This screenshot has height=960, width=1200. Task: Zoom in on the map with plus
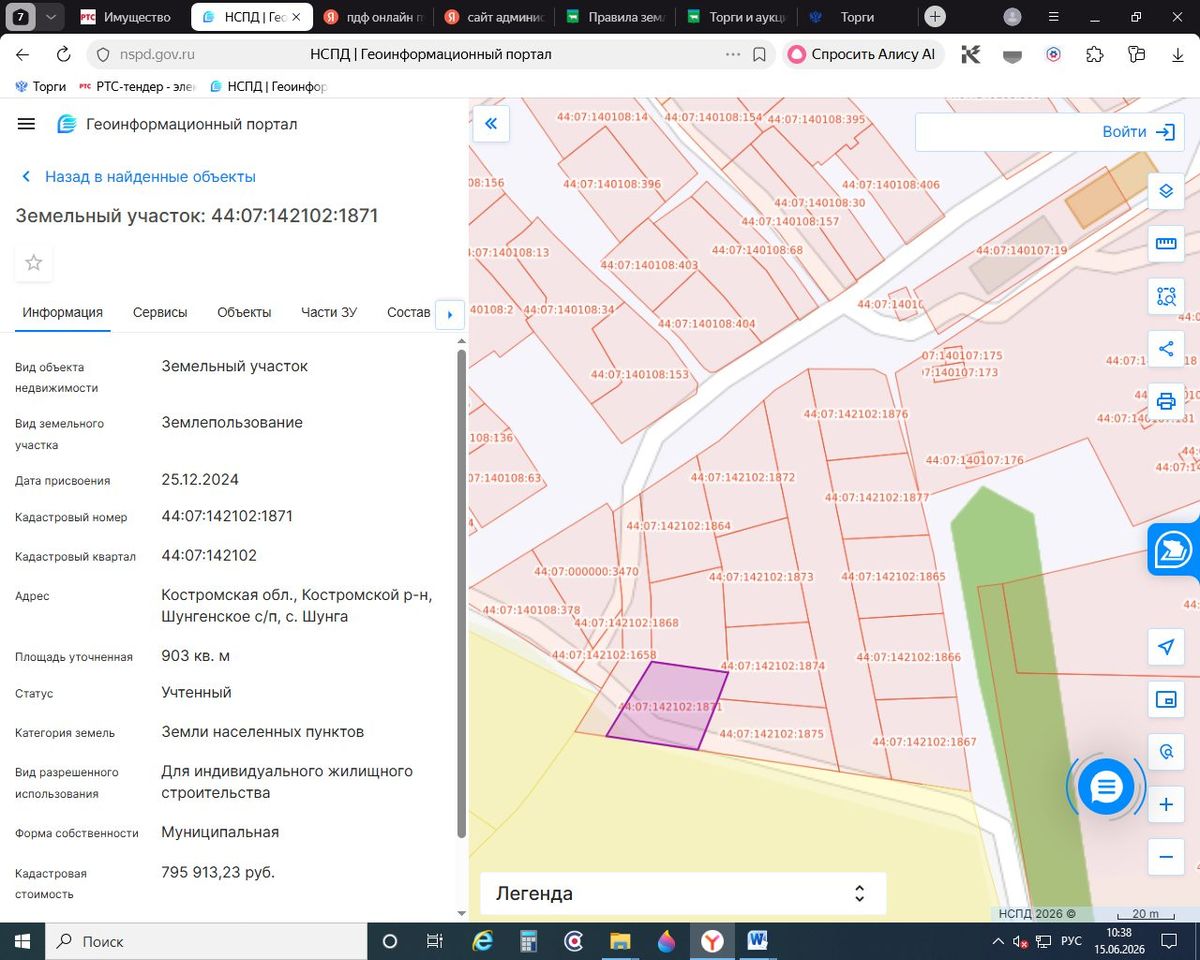1166,804
